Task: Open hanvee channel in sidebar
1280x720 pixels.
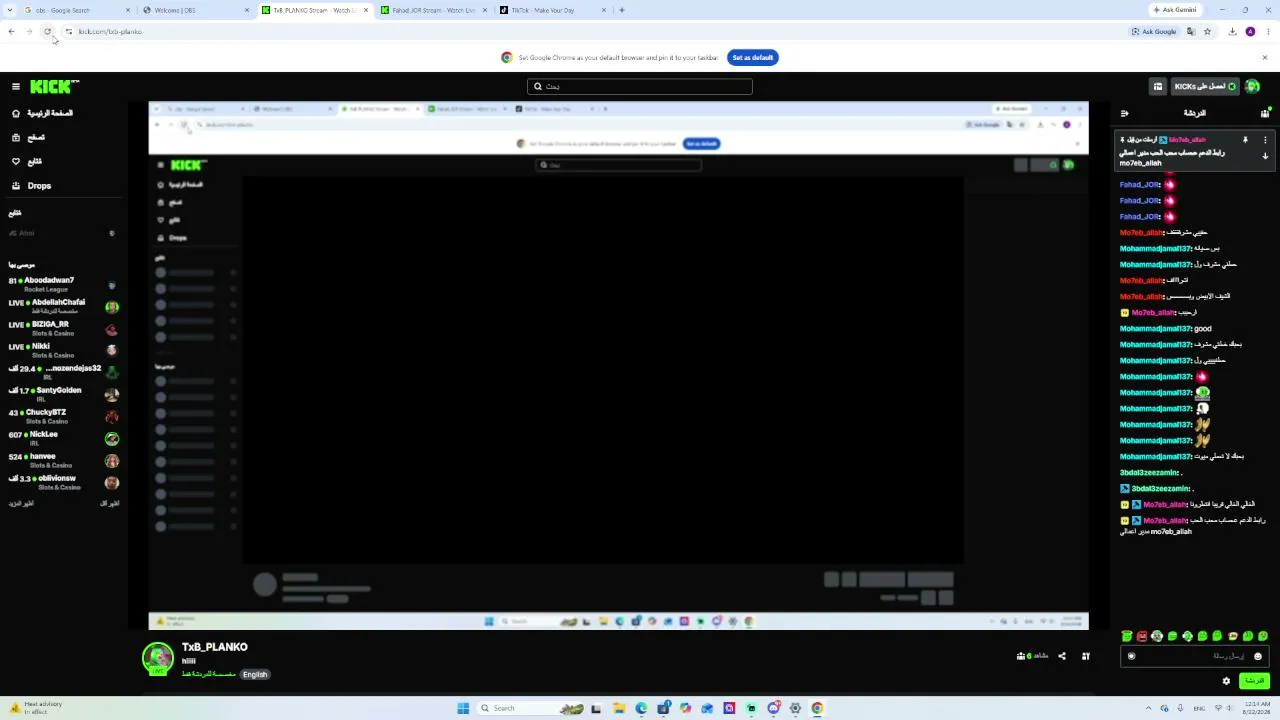Action: click(63, 460)
